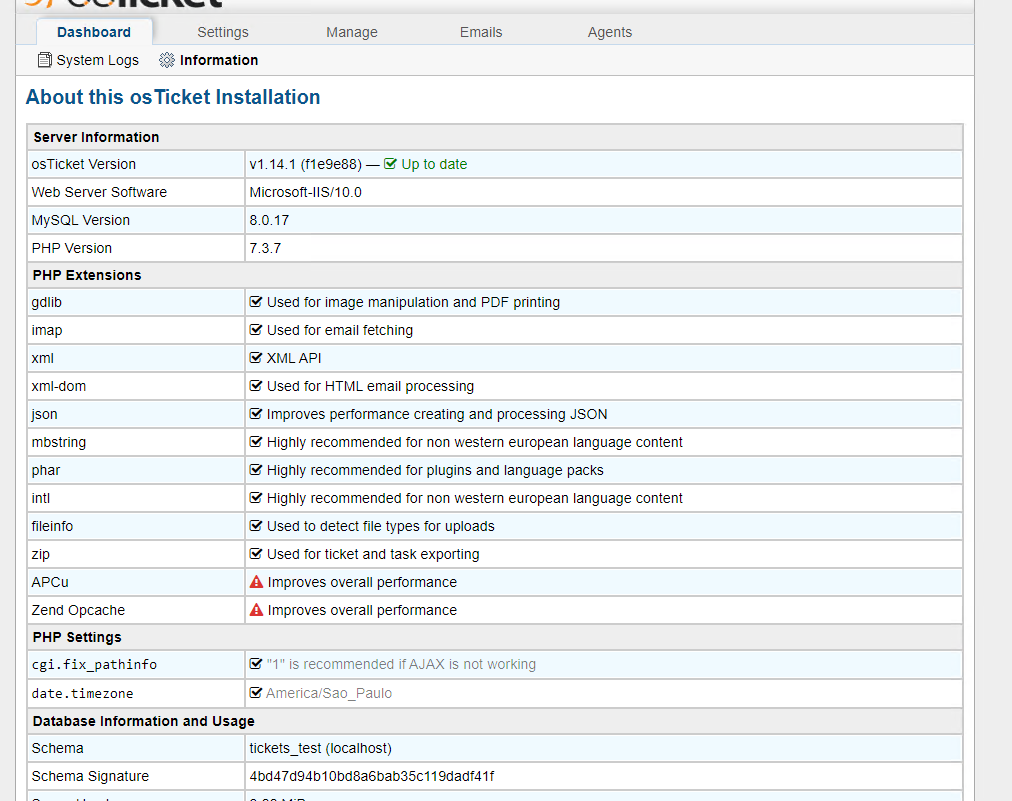This screenshot has height=801, width=1012.
Task: Click the schema signature hash value
Action: 372,776
